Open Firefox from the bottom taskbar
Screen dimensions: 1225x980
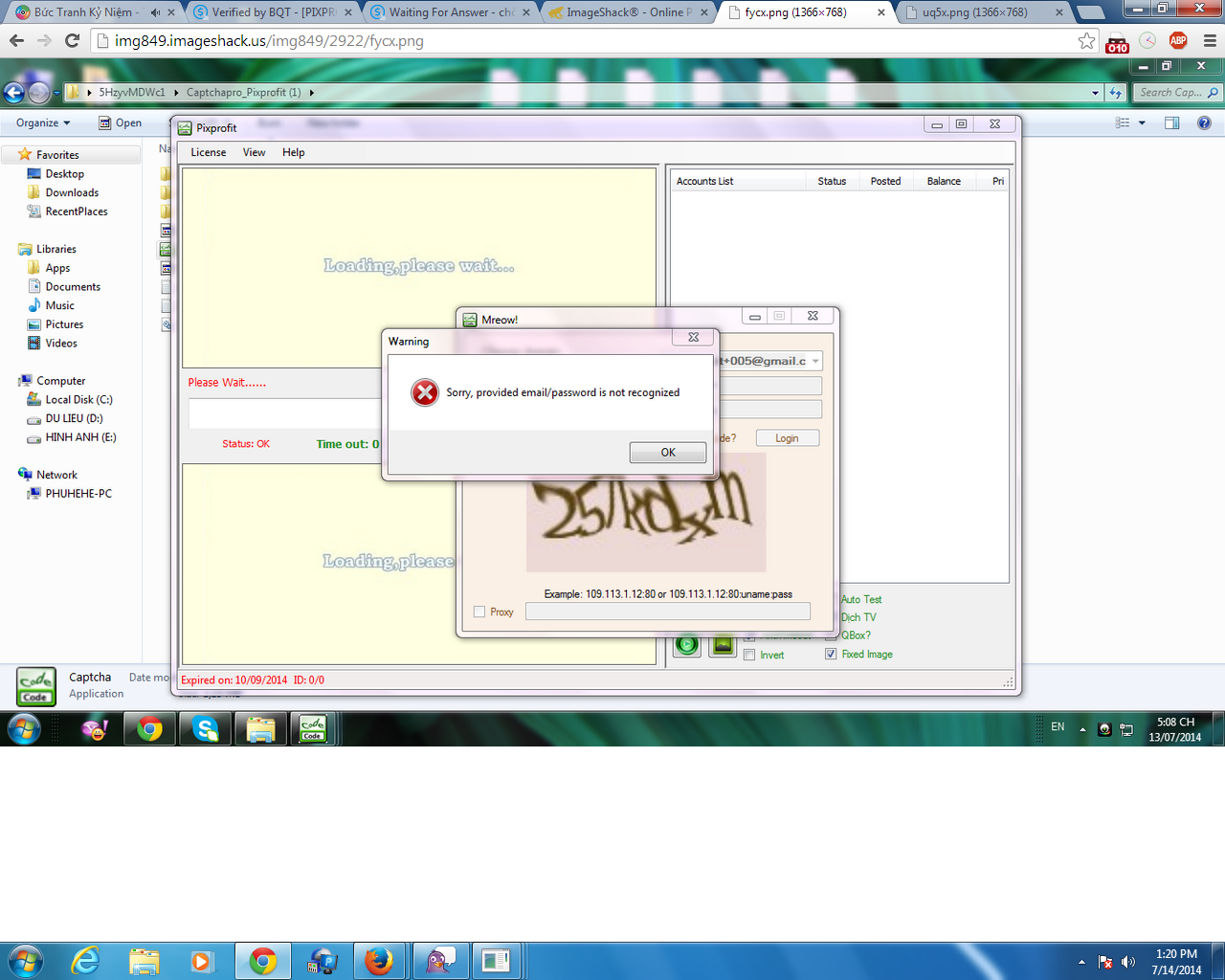[x=379, y=961]
